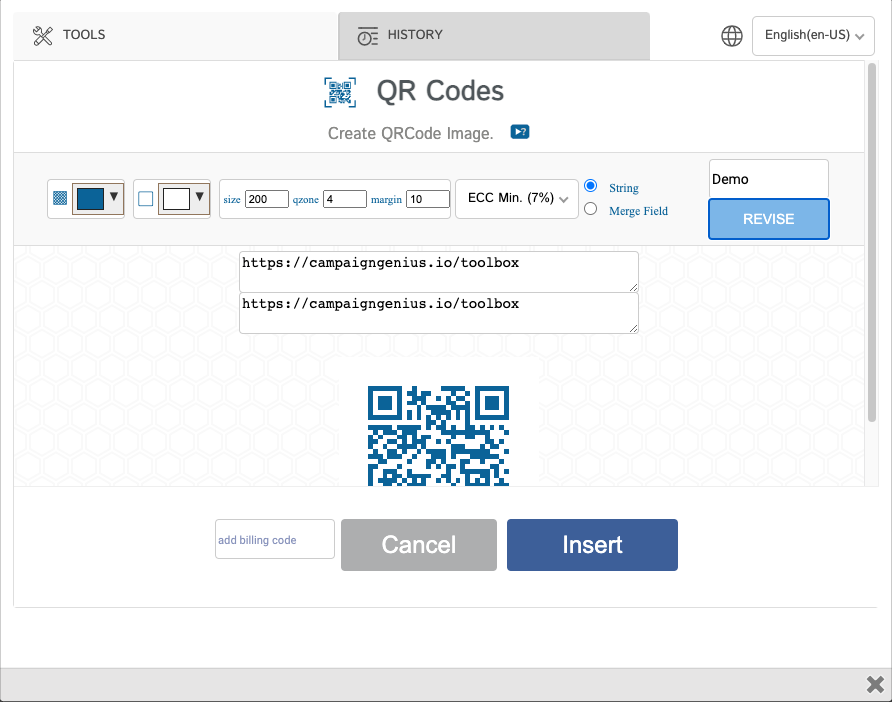Click the size label

[x=232, y=200]
